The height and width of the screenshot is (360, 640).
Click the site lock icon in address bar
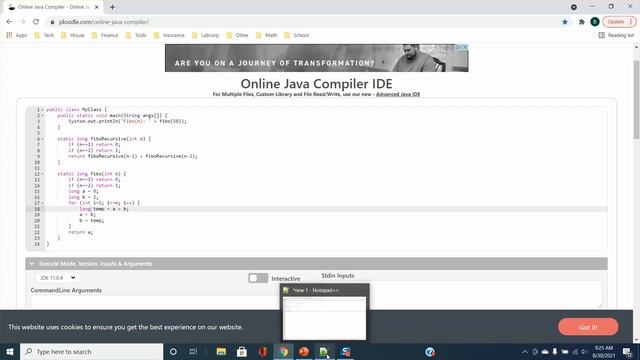[52, 22]
